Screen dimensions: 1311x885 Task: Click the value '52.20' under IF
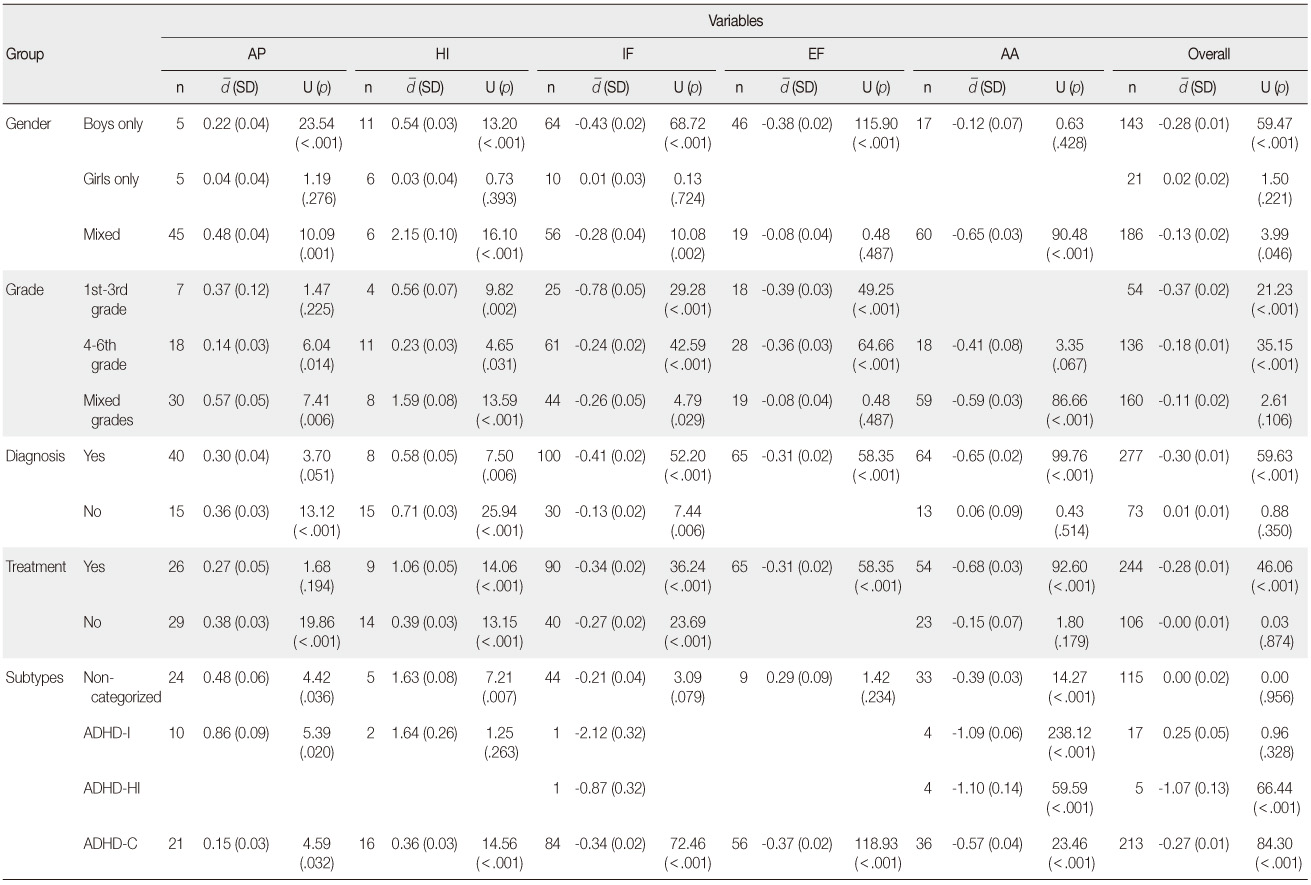pos(690,454)
